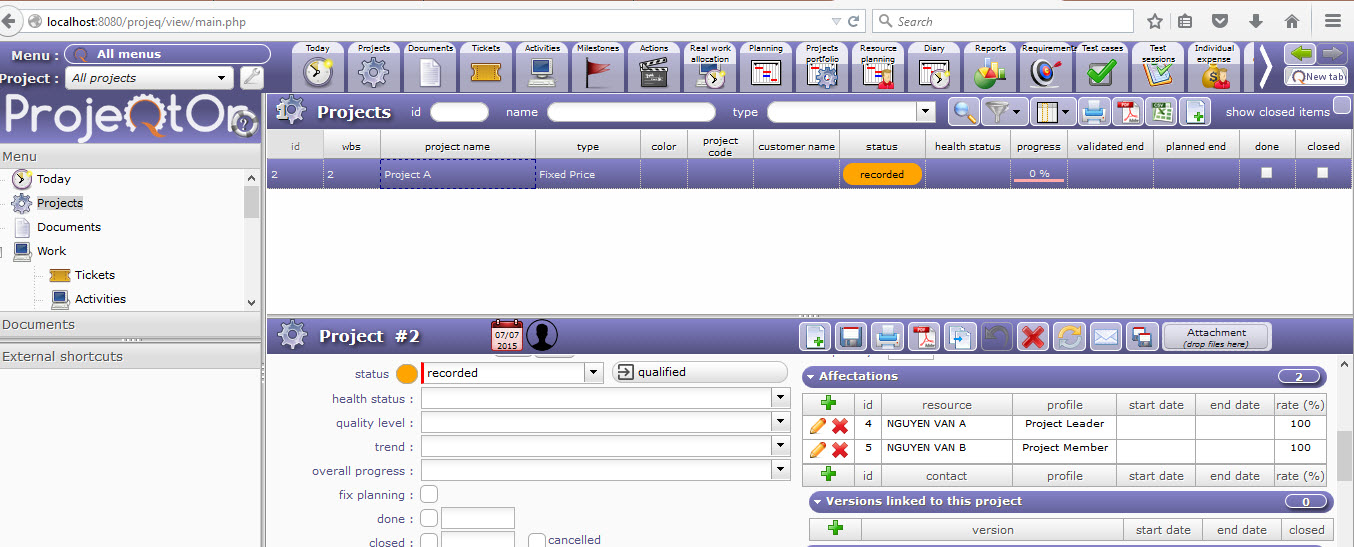This screenshot has width=1354, height=547.
Task: Check the fix planning checkbox
Action: coord(429,494)
